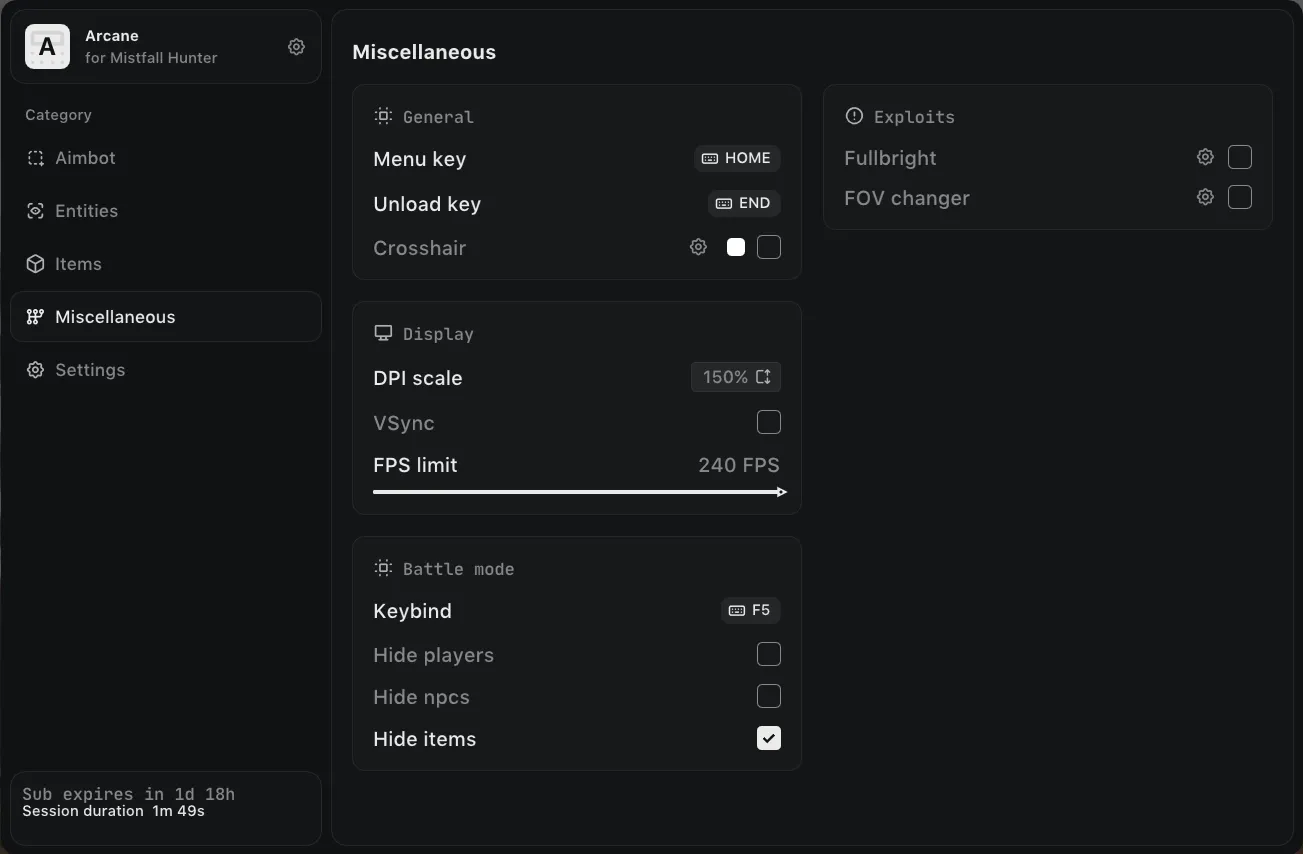The height and width of the screenshot is (854, 1303).
Task: Click the for Mistfall Hunter subtitle
Action: tap(151, 58)
